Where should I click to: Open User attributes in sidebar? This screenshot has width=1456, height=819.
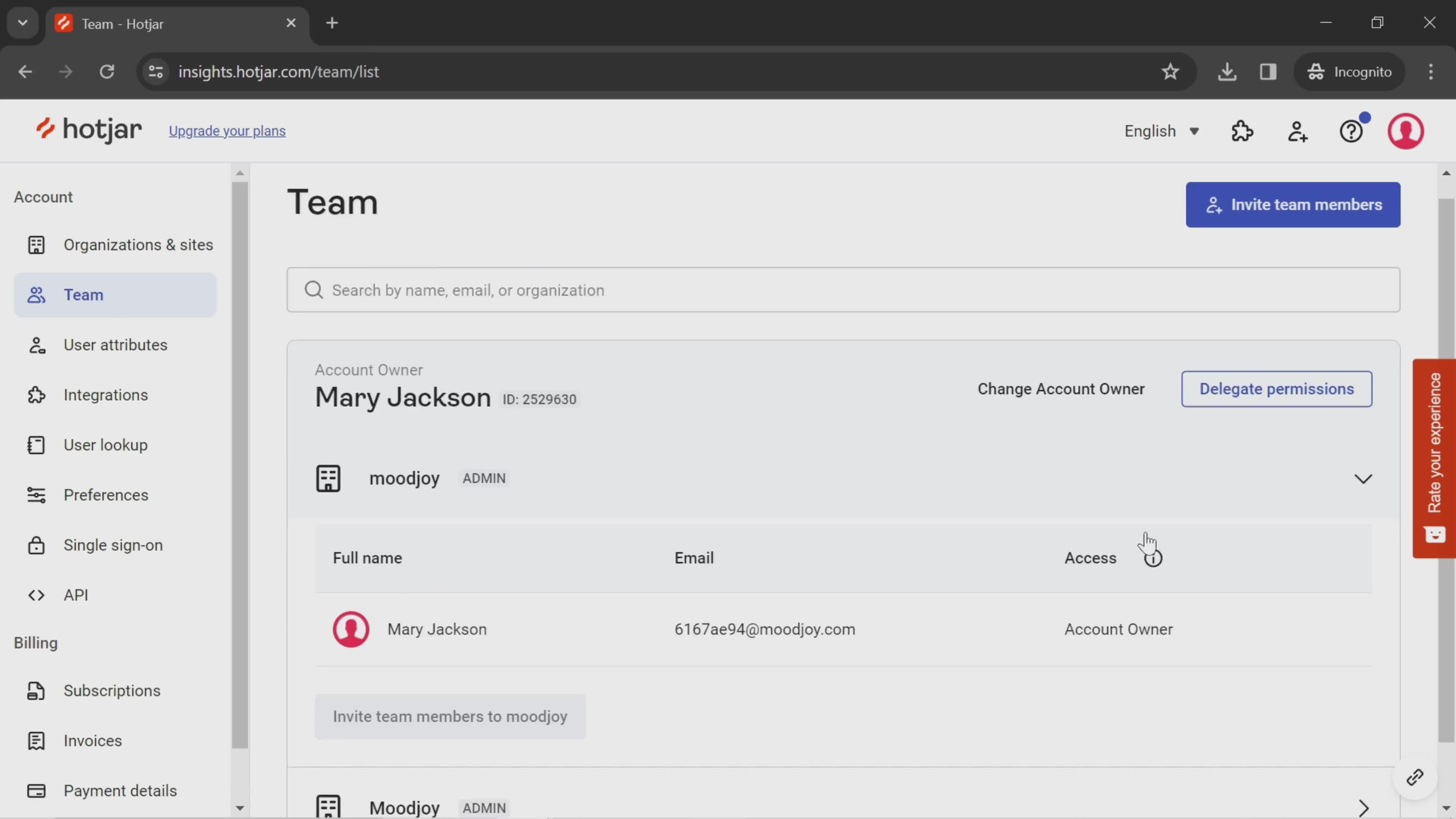click(x=115, y=345)
